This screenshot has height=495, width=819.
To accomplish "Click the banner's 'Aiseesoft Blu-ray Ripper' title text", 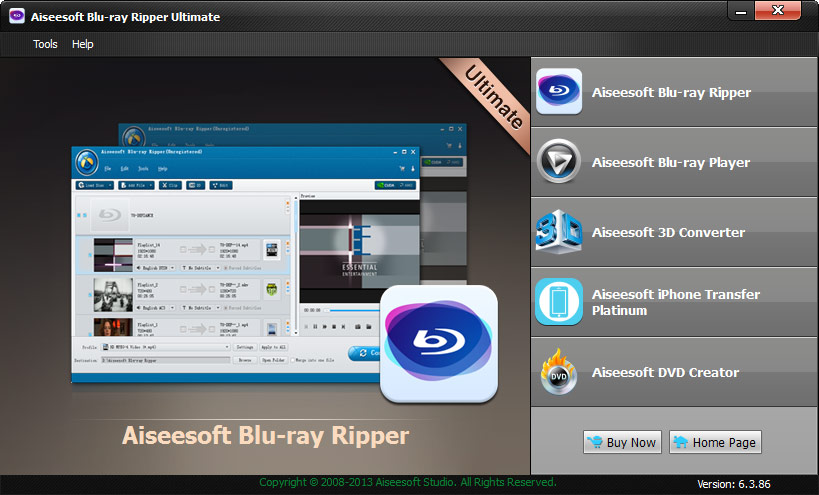I will (265, 436).
